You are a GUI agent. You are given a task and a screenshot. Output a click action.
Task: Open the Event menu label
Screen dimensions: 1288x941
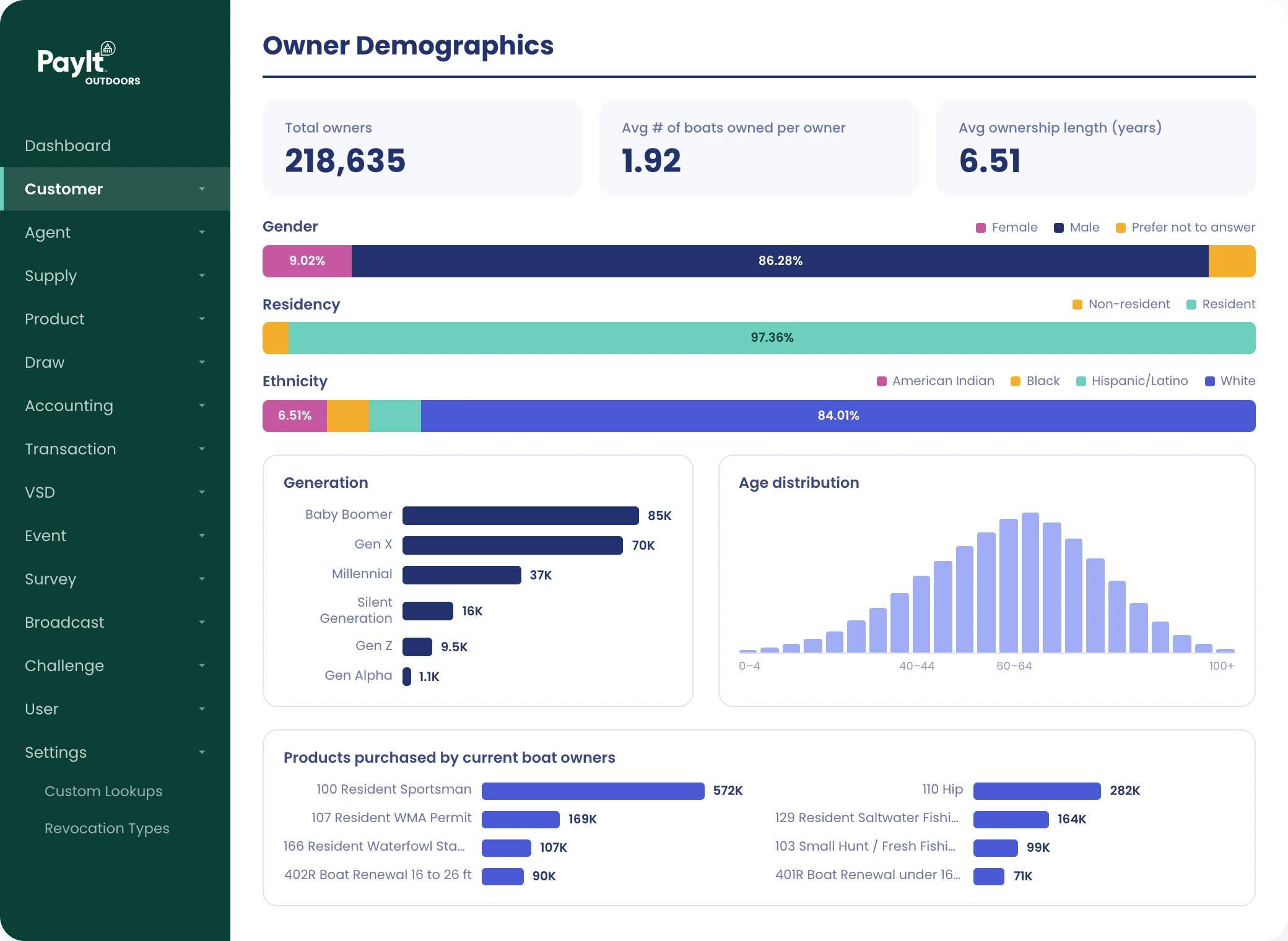click(x=45, y=536)
